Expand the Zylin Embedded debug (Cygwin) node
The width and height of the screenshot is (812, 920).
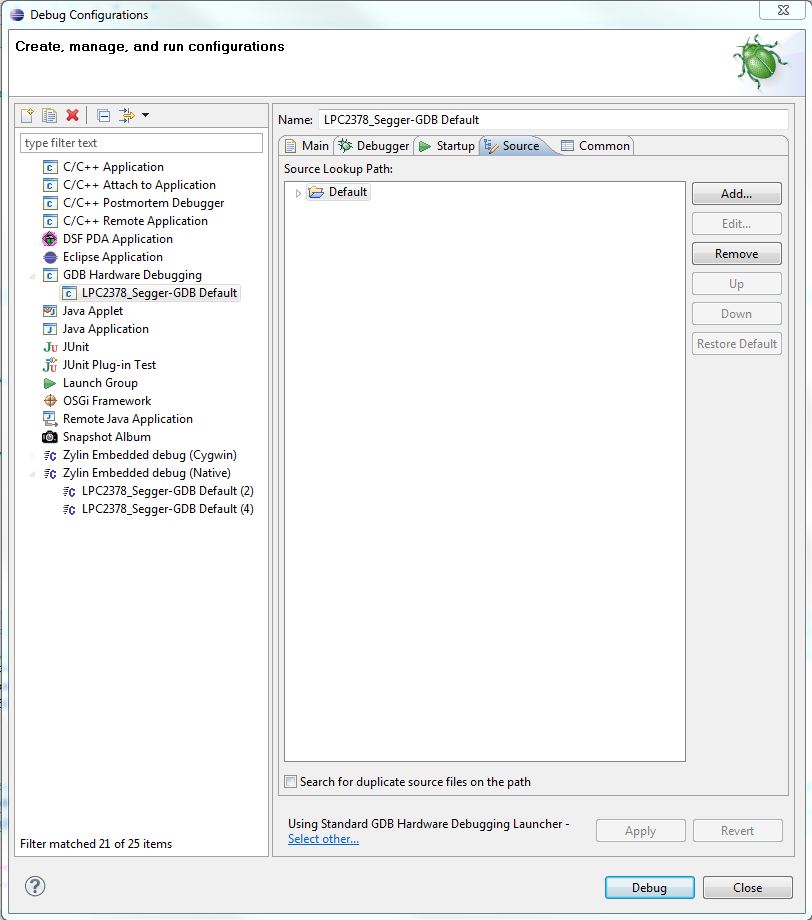tap(32, 455)
